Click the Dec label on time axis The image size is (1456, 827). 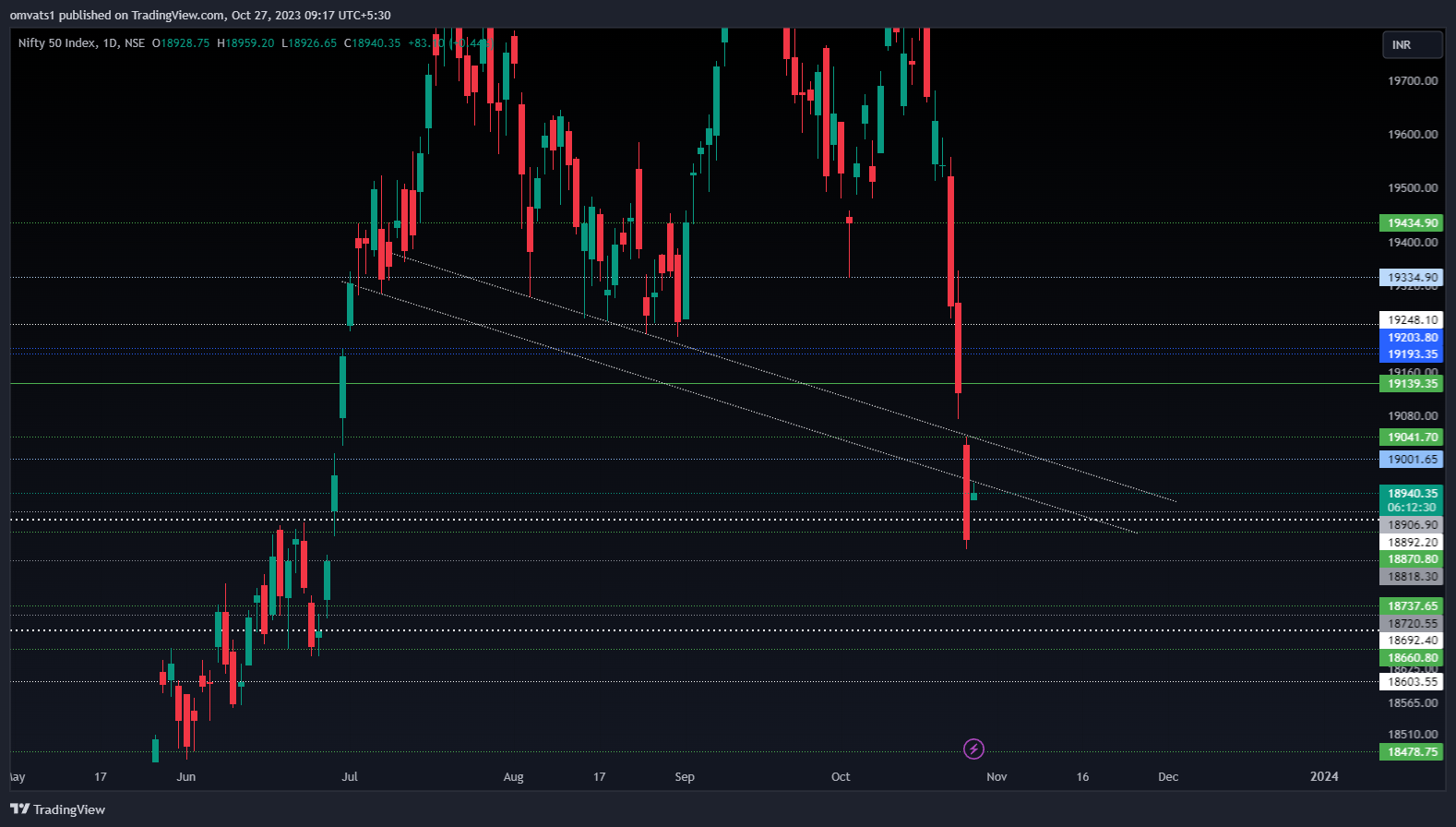tap(1168, 776)
